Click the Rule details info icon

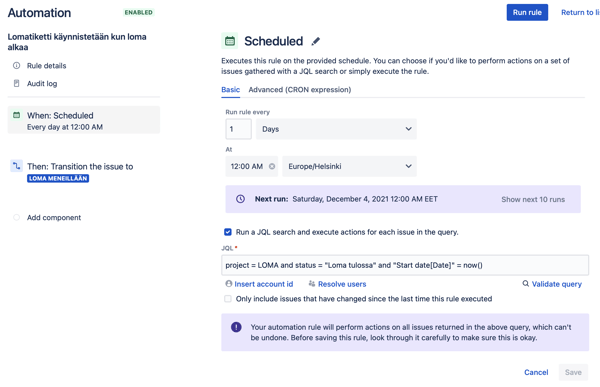[x=16, y=65]
